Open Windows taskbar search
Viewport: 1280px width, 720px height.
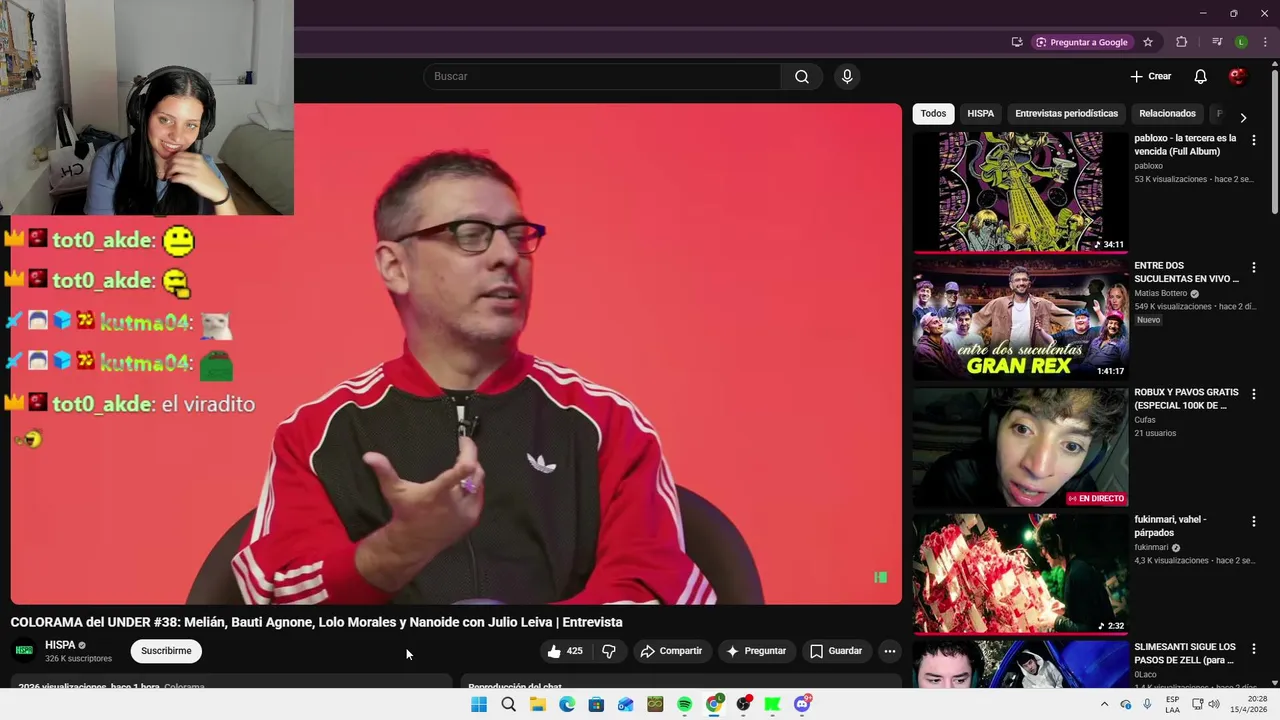(x=508, y=704)
